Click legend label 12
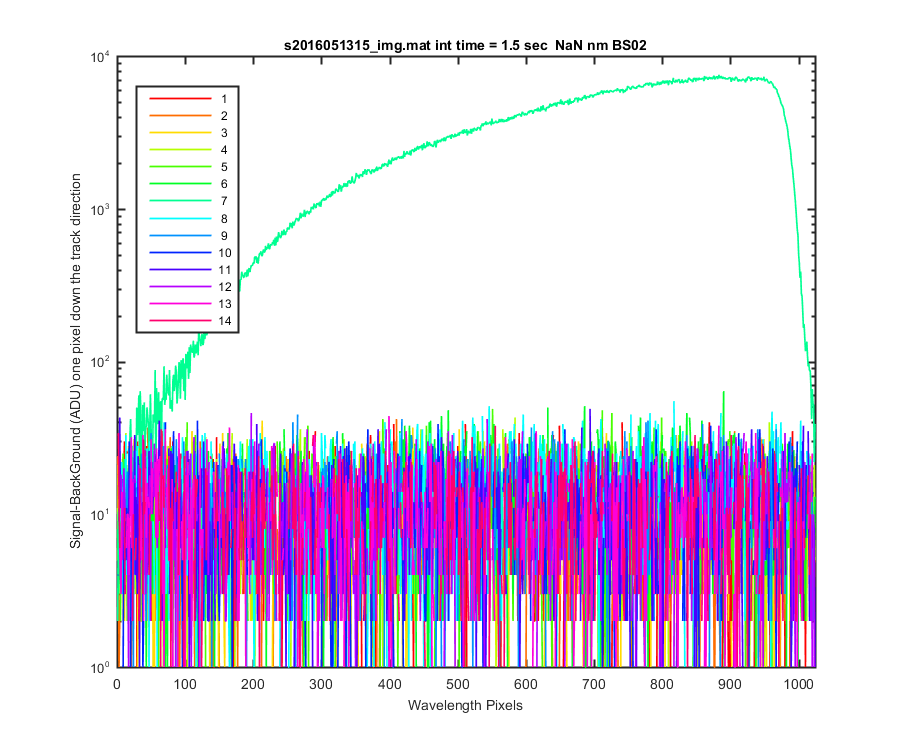Image resolution: width=900 pixels, height=750 pixels. 225,287
